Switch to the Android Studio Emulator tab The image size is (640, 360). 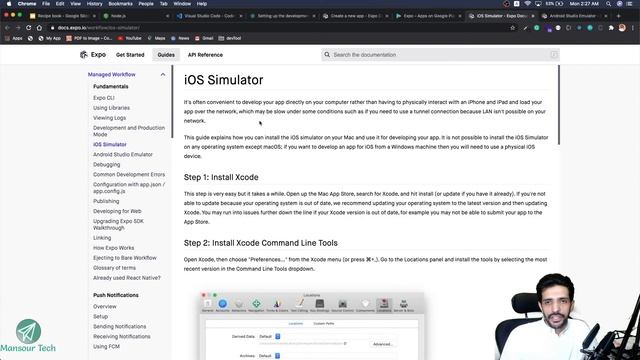click(574, 16)
